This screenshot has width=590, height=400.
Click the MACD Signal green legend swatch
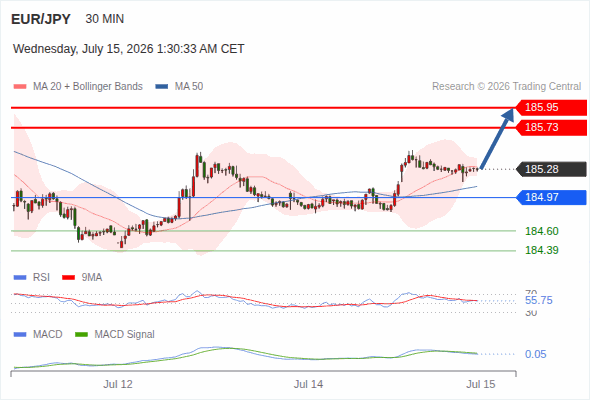tap(82, 335)
